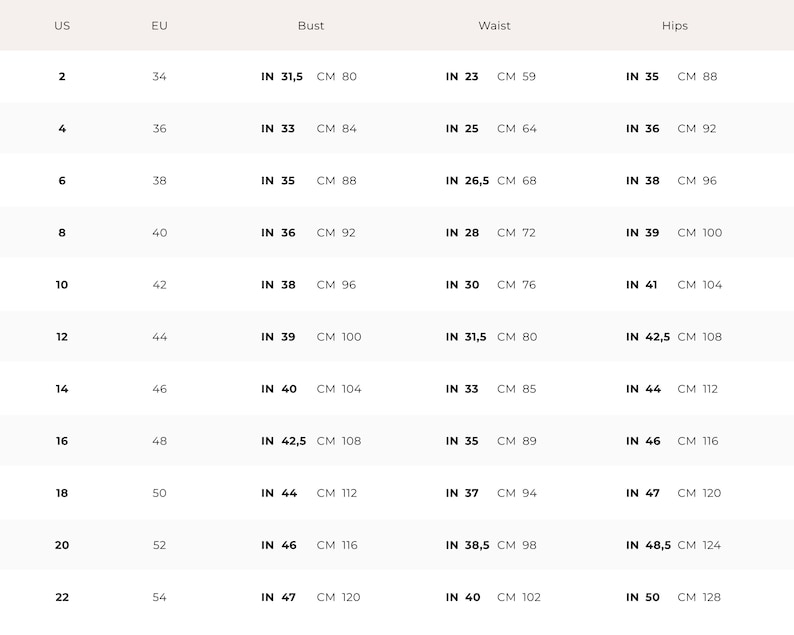Select waist value IN 38,5

(467, 545)
